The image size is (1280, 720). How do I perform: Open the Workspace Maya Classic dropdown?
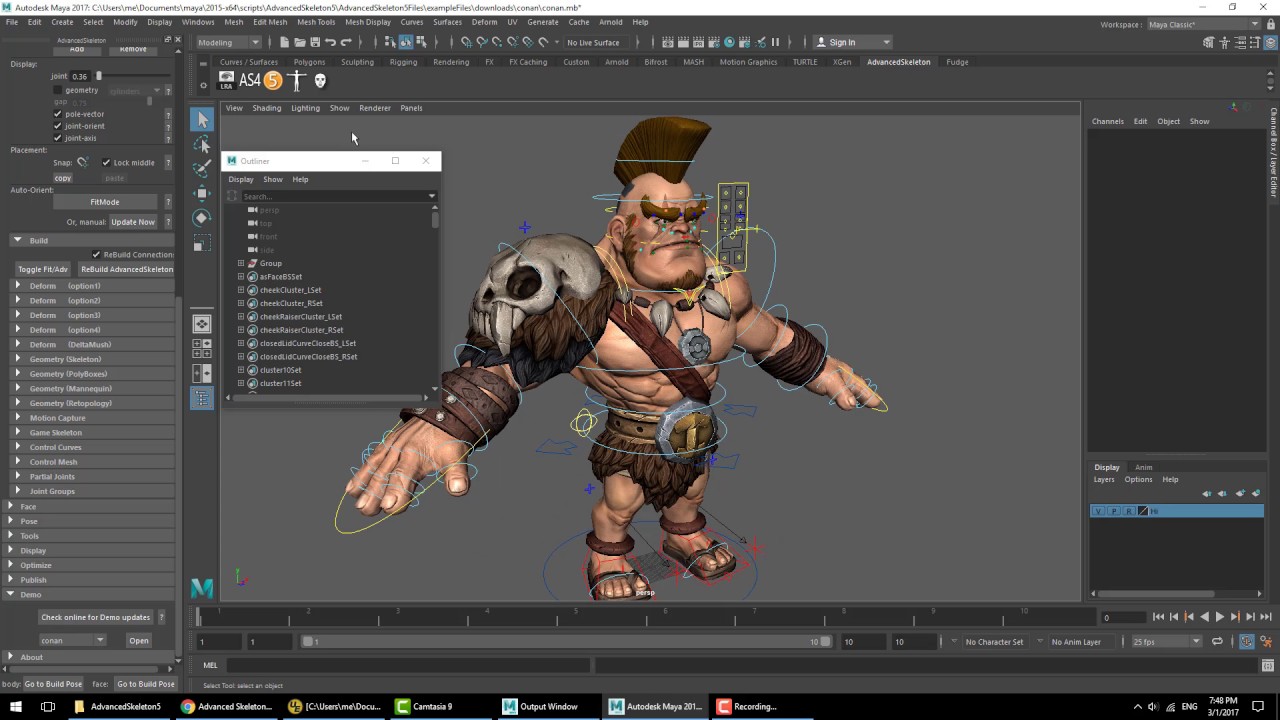coord(1203,24)
